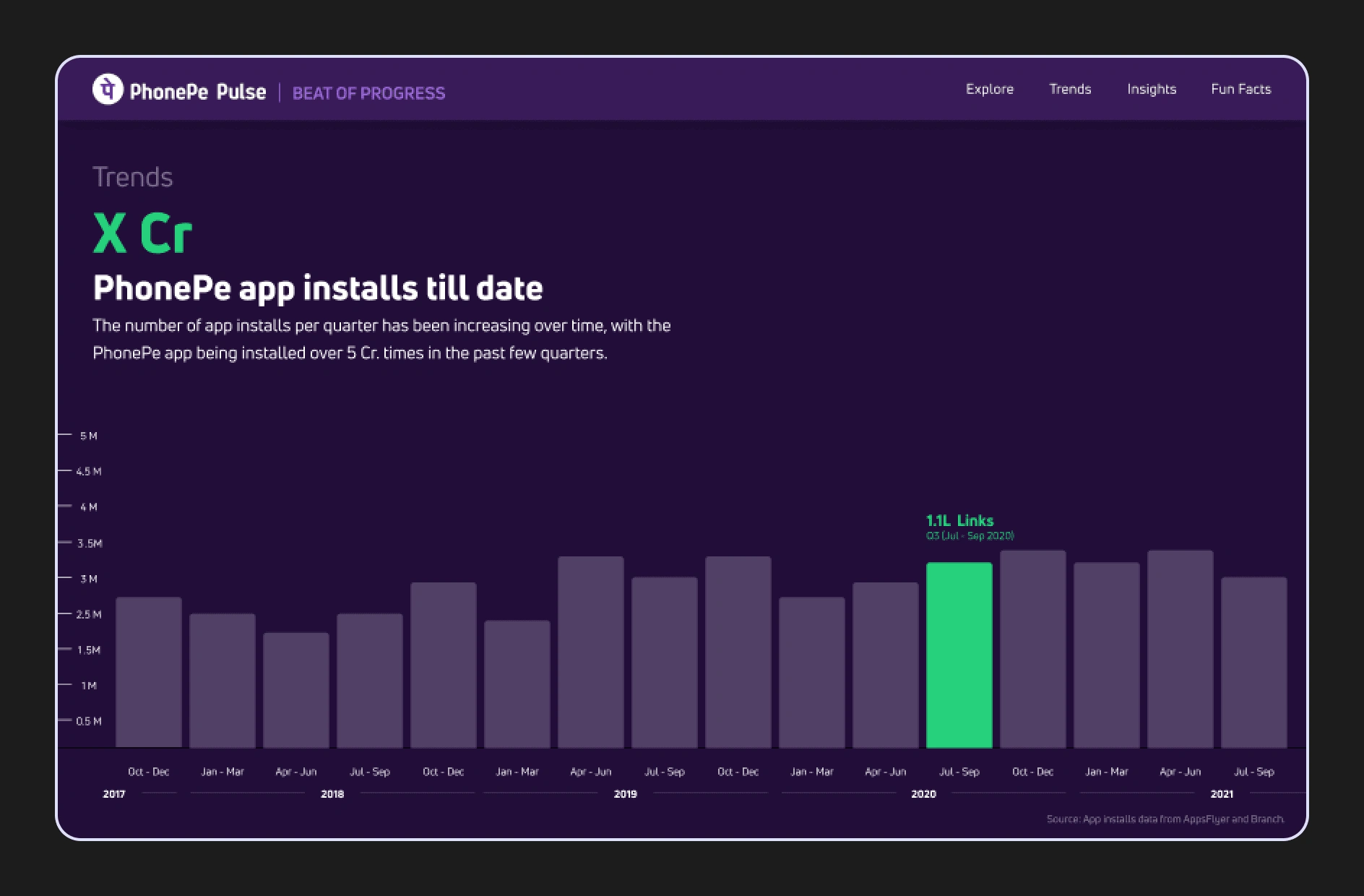Click the 4.5 M y-axis label

pyautogui.click(x=89, y=471)
